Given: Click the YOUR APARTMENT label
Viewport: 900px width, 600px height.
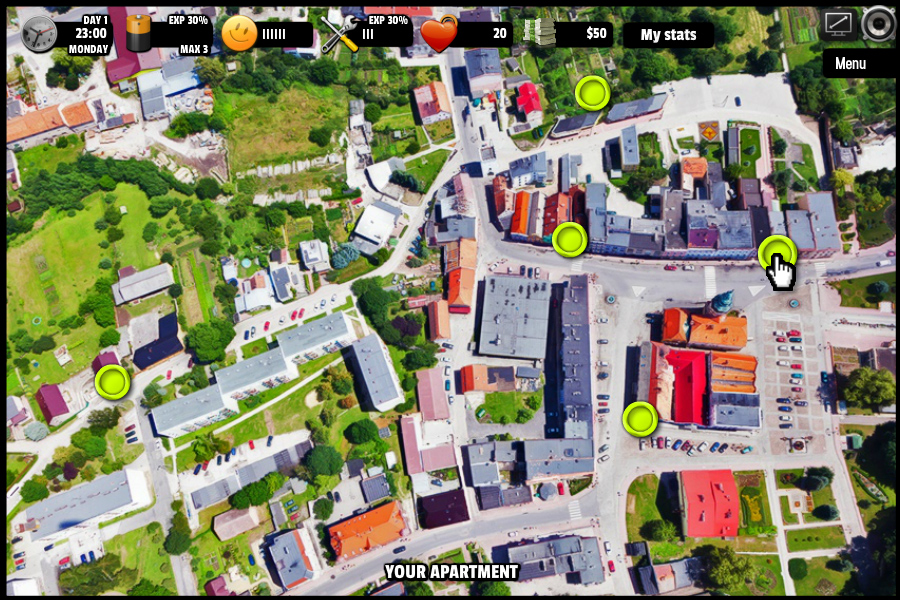Looking at the screenshot, I should point(452,572).
